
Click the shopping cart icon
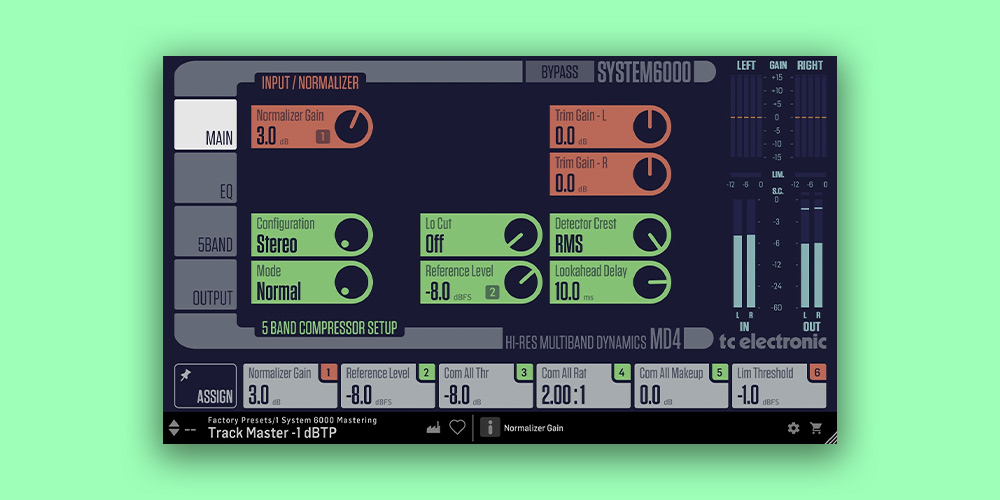coord(816,428)
